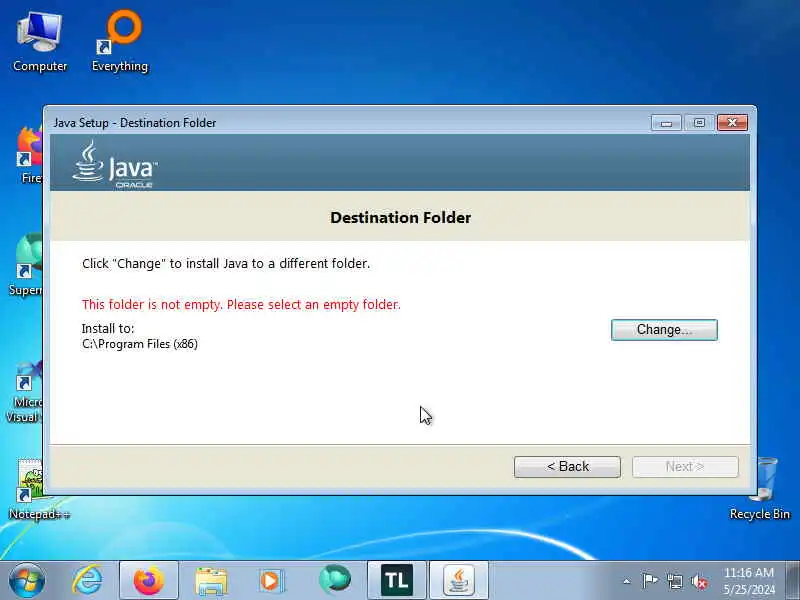Click the disabled Next > button
Image resolution: width=800 pixels, height=600 pixels.
click(x=685, y=467)
